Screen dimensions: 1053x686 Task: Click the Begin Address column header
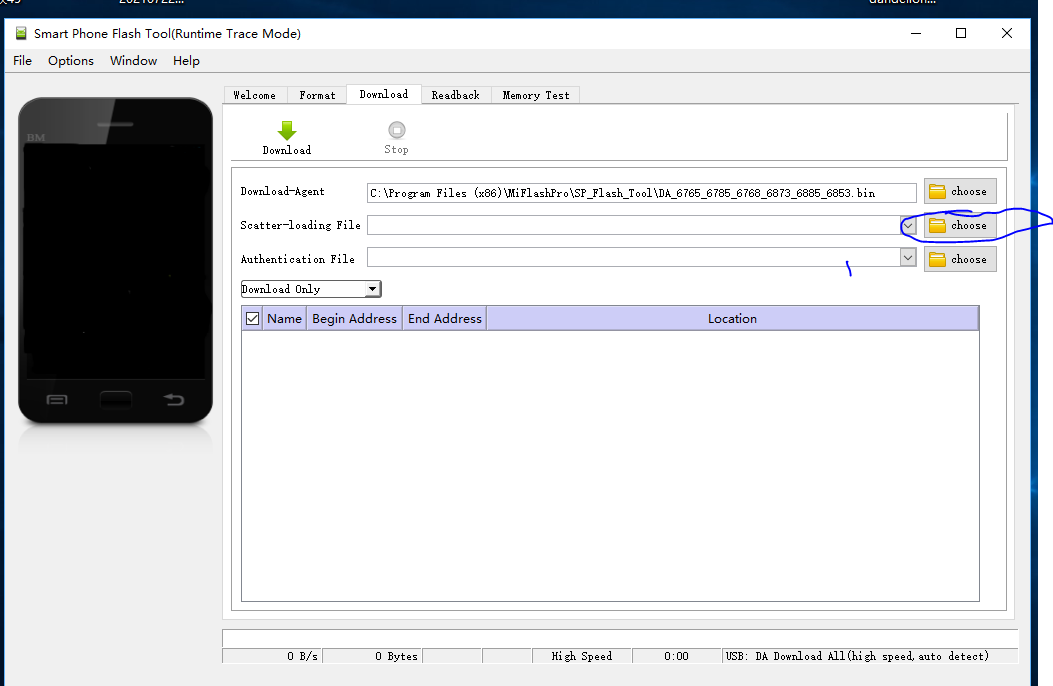tap(355, 319)
